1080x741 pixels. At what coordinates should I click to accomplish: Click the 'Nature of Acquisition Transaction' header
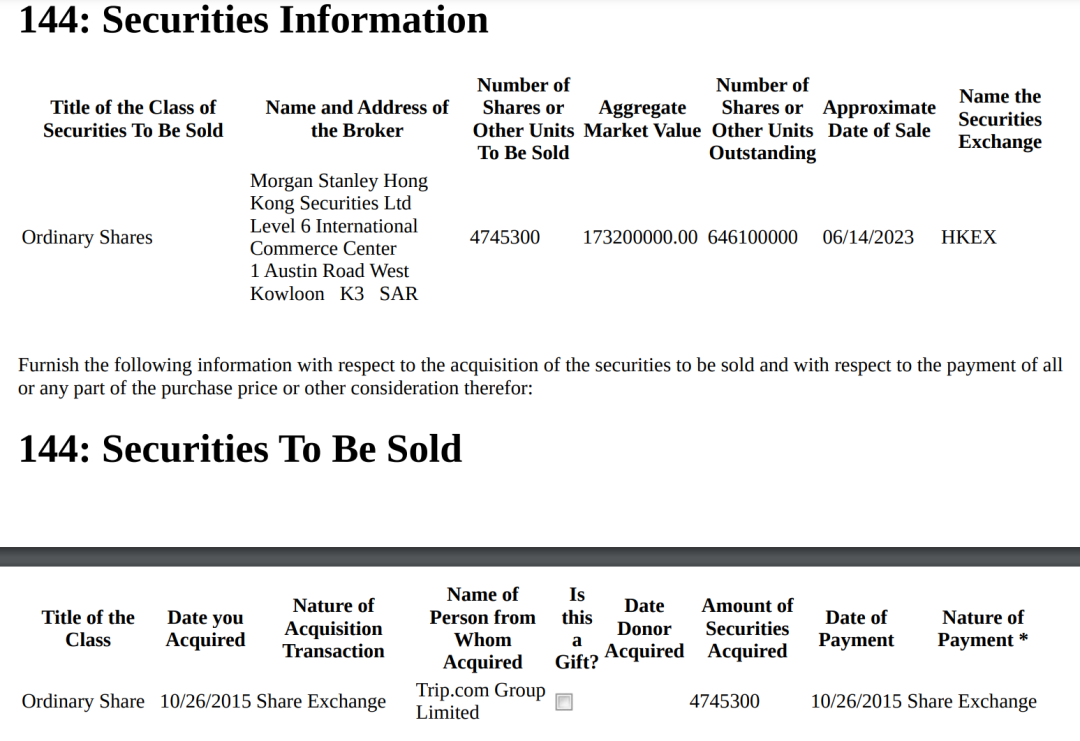(x=333, y=628)
